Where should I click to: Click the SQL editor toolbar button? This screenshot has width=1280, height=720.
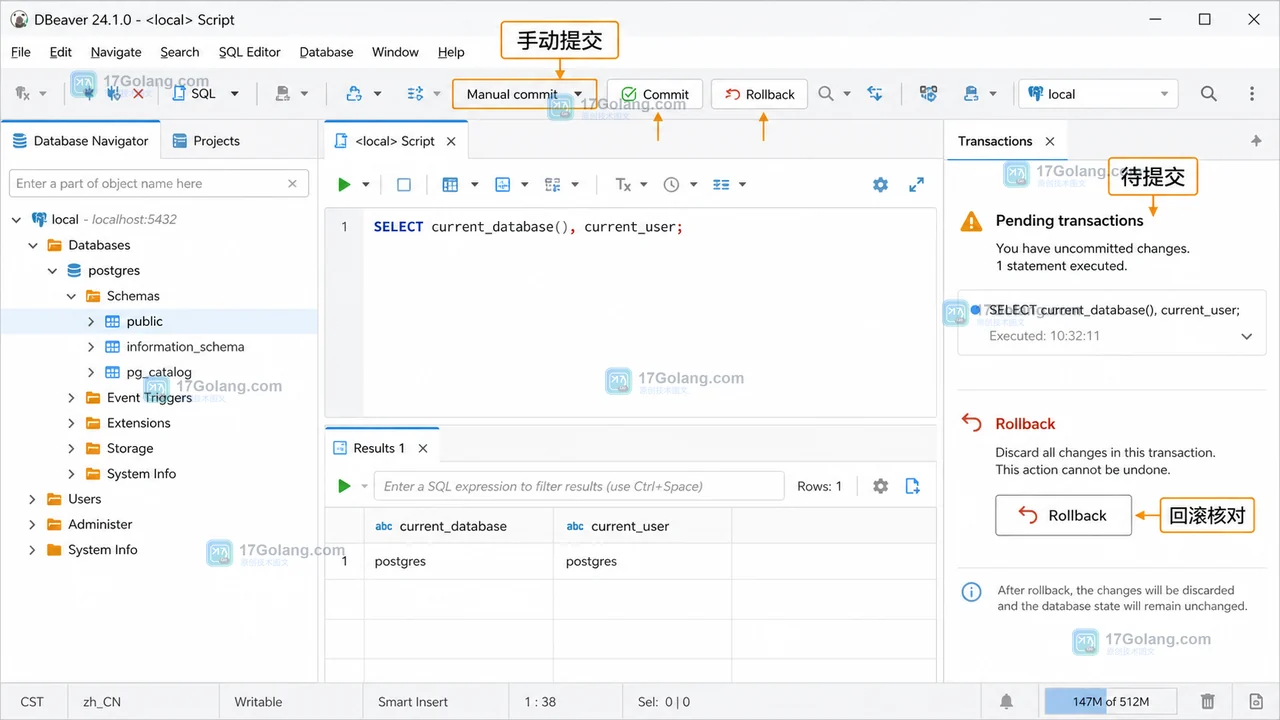click(x=195, y=94)
